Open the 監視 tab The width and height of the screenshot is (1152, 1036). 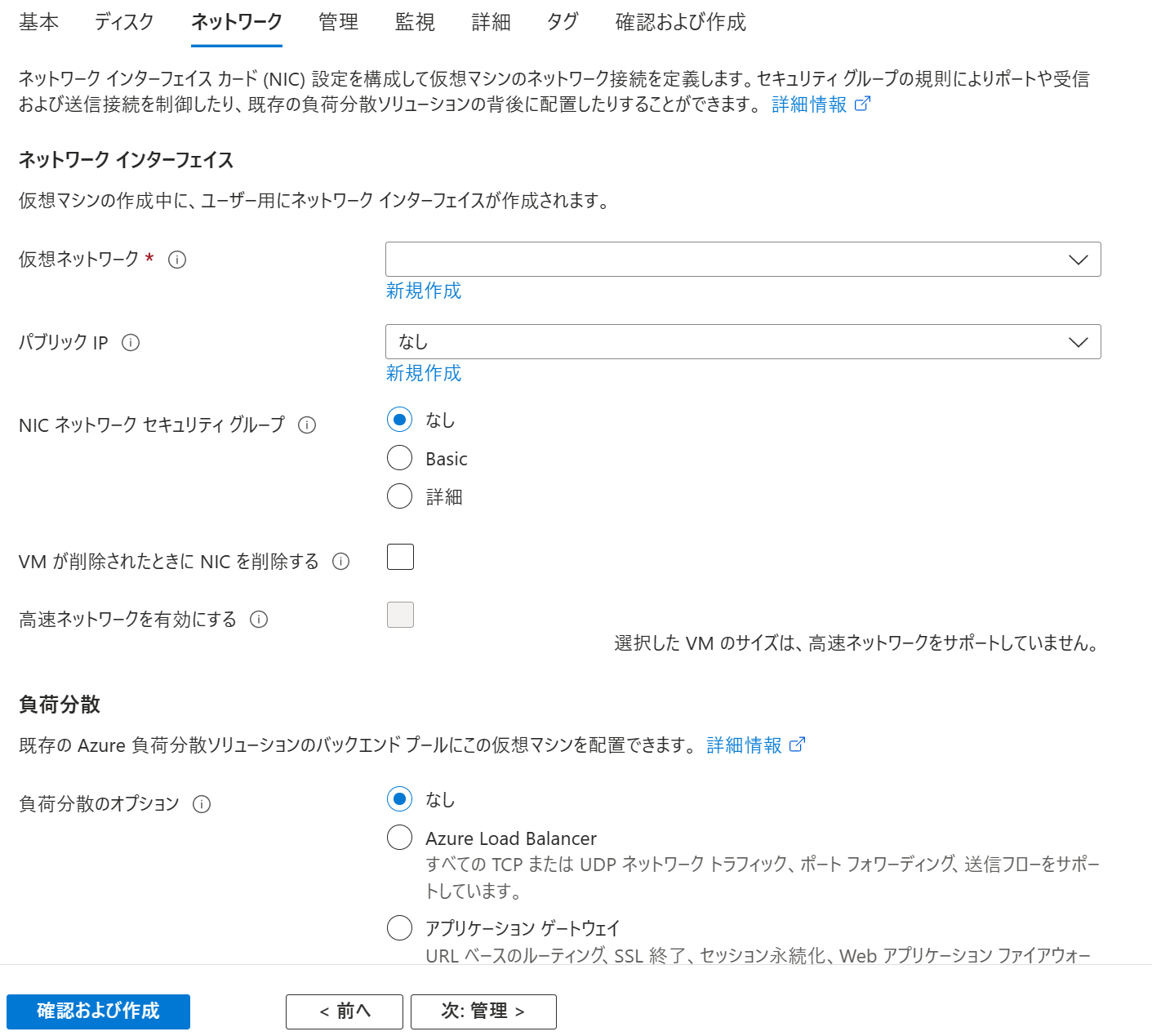point(415,22)
